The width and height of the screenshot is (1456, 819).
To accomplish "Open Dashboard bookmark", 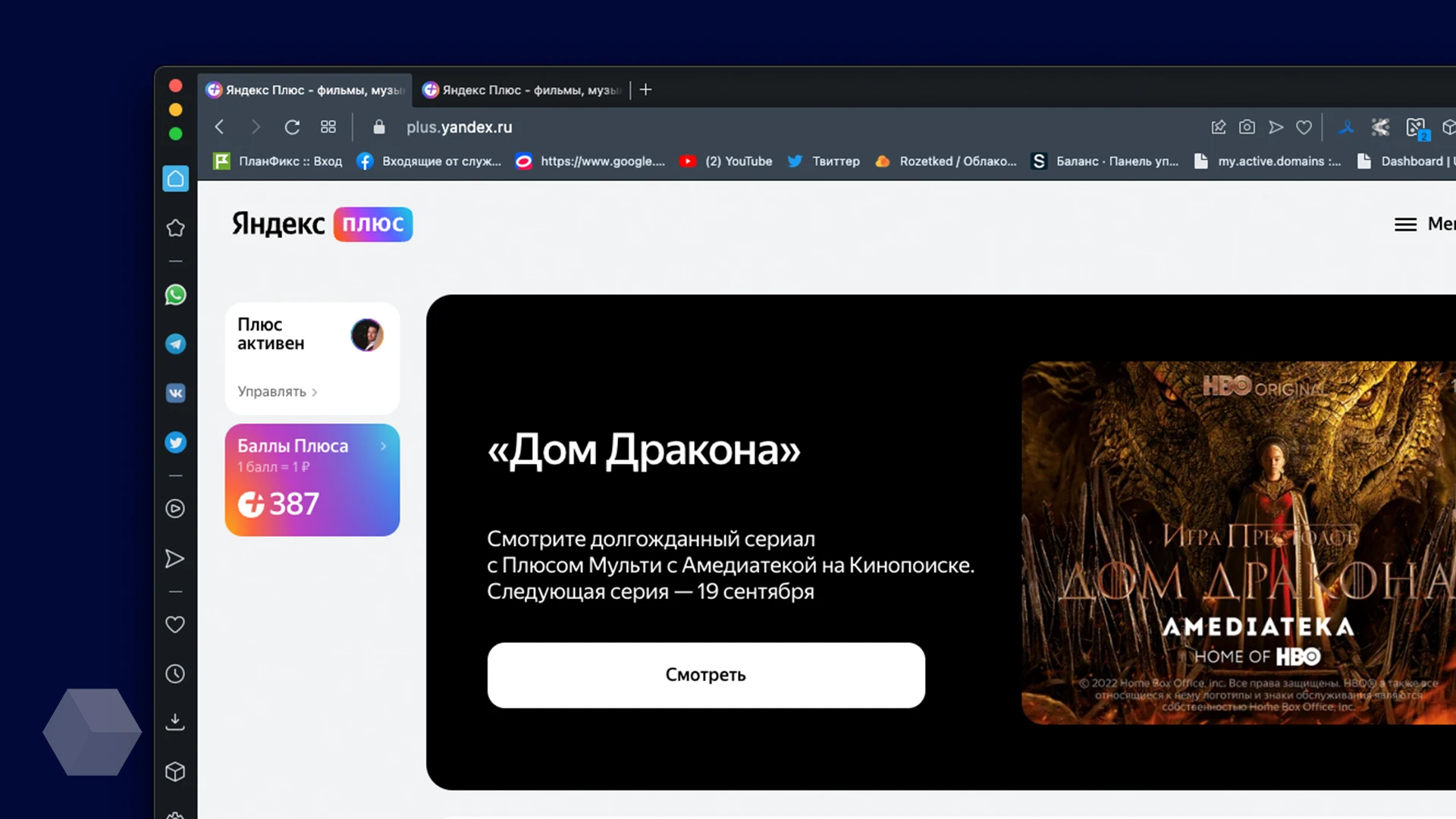I will 1405,161.
